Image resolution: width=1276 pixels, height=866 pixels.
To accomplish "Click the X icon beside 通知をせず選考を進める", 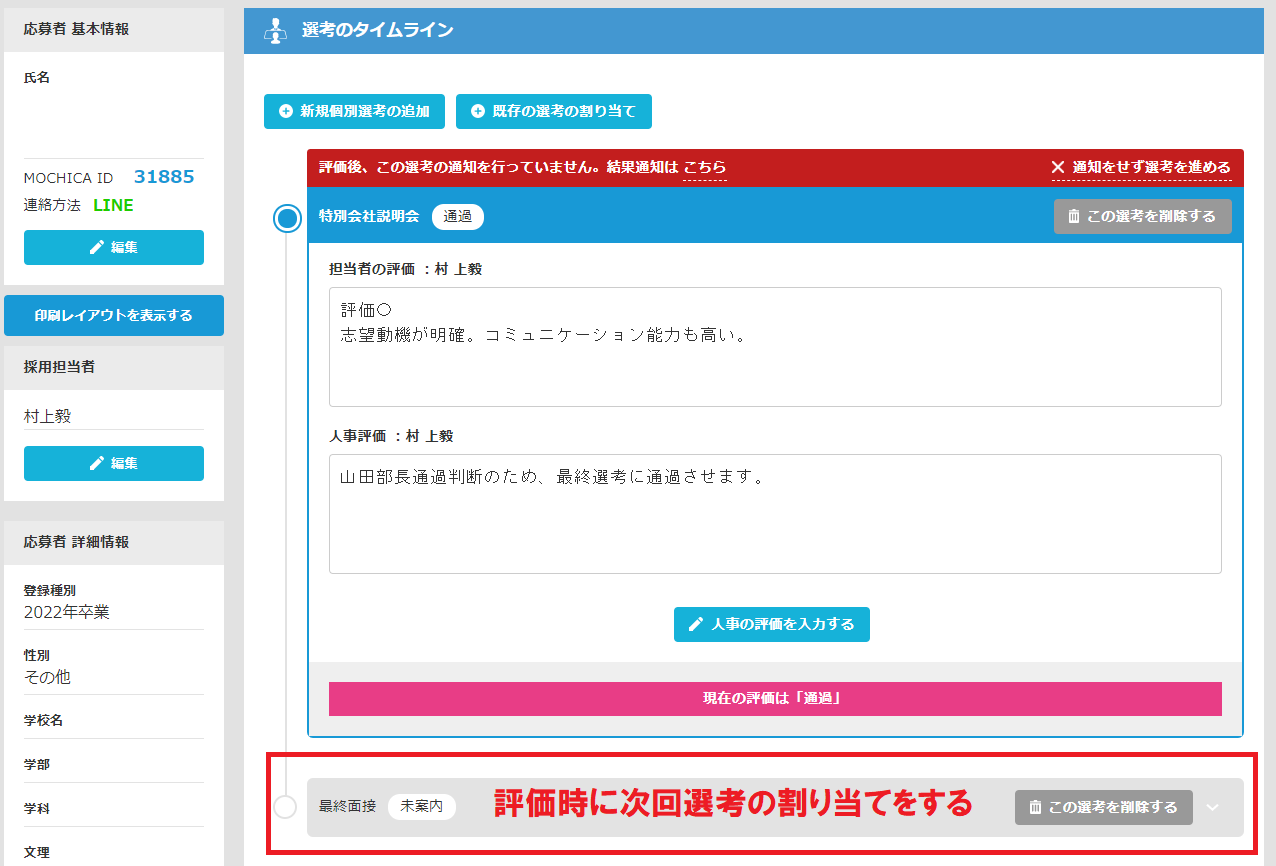I will tap(1058, 167).
